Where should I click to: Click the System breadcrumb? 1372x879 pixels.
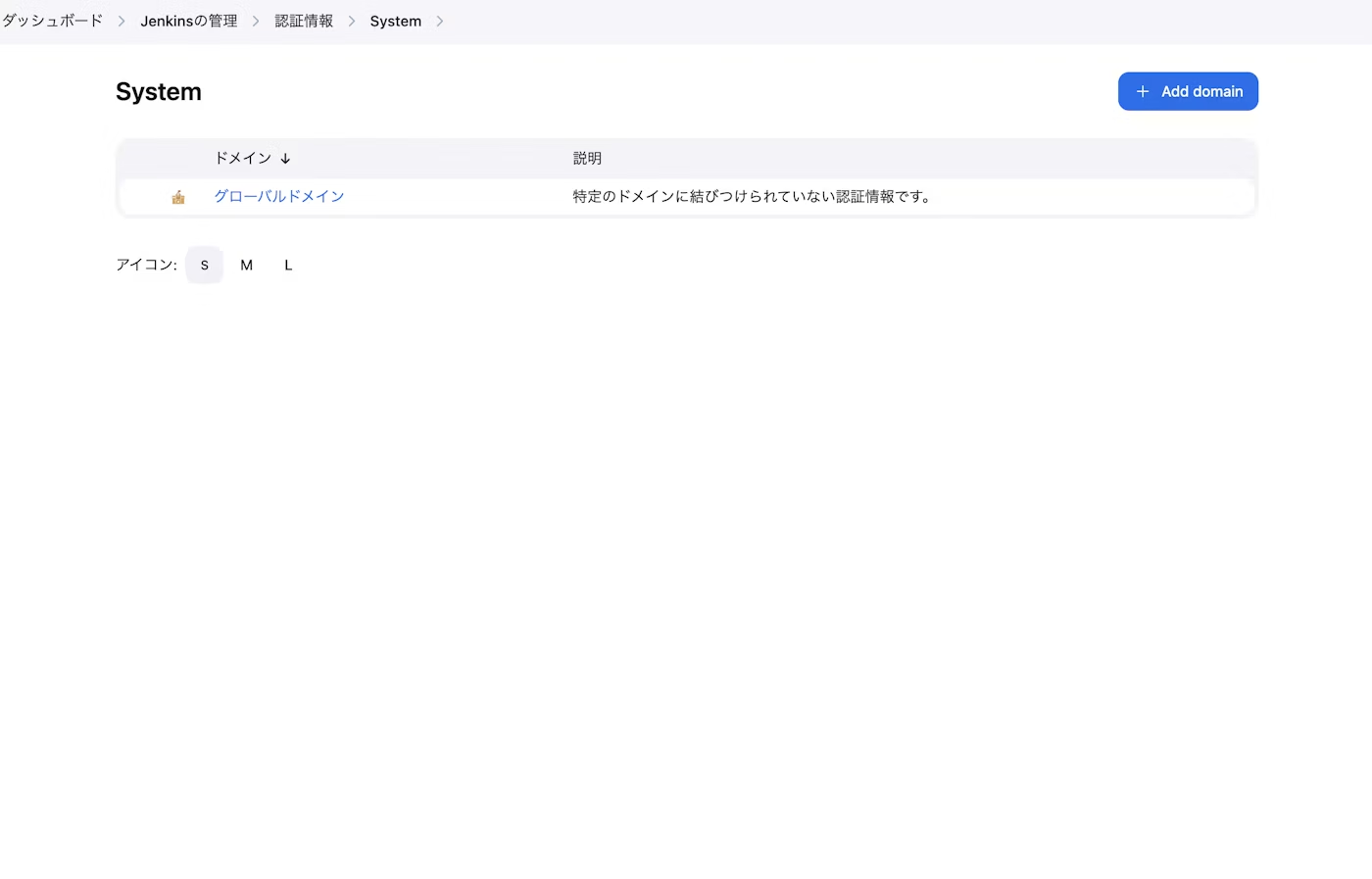coord(396,21)
